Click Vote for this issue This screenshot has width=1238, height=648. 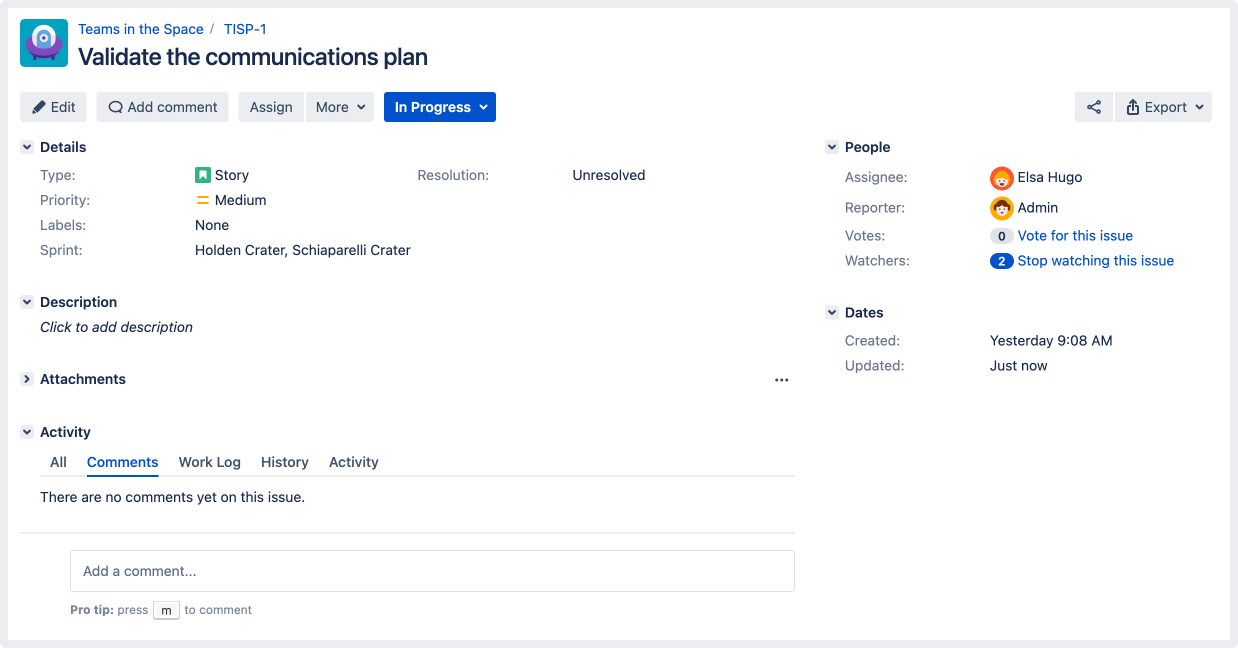1075,236
